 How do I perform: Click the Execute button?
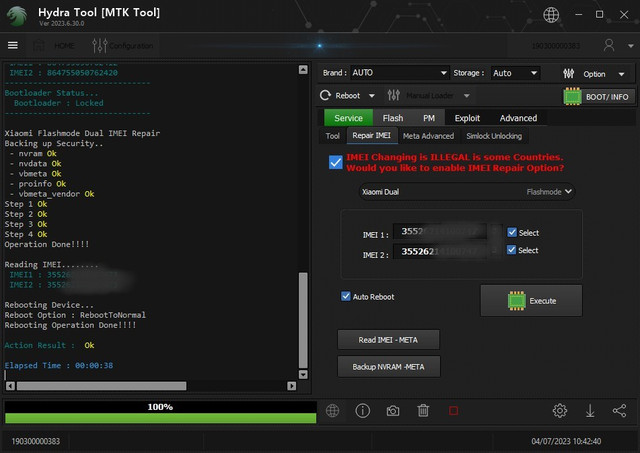coord(531,301)
